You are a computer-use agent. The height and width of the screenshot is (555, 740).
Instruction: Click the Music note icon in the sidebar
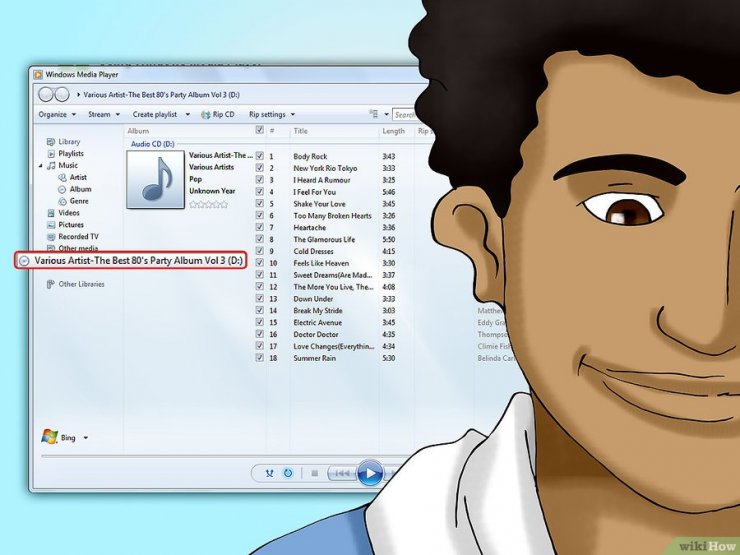(51, 166)
